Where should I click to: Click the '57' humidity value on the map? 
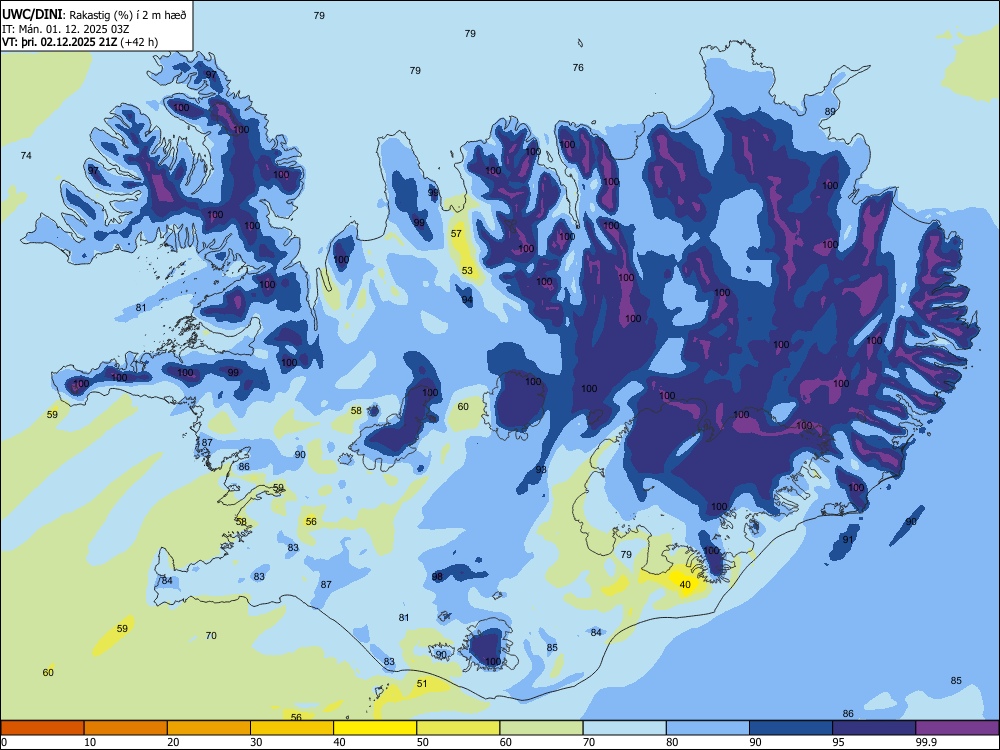point(456,233)
